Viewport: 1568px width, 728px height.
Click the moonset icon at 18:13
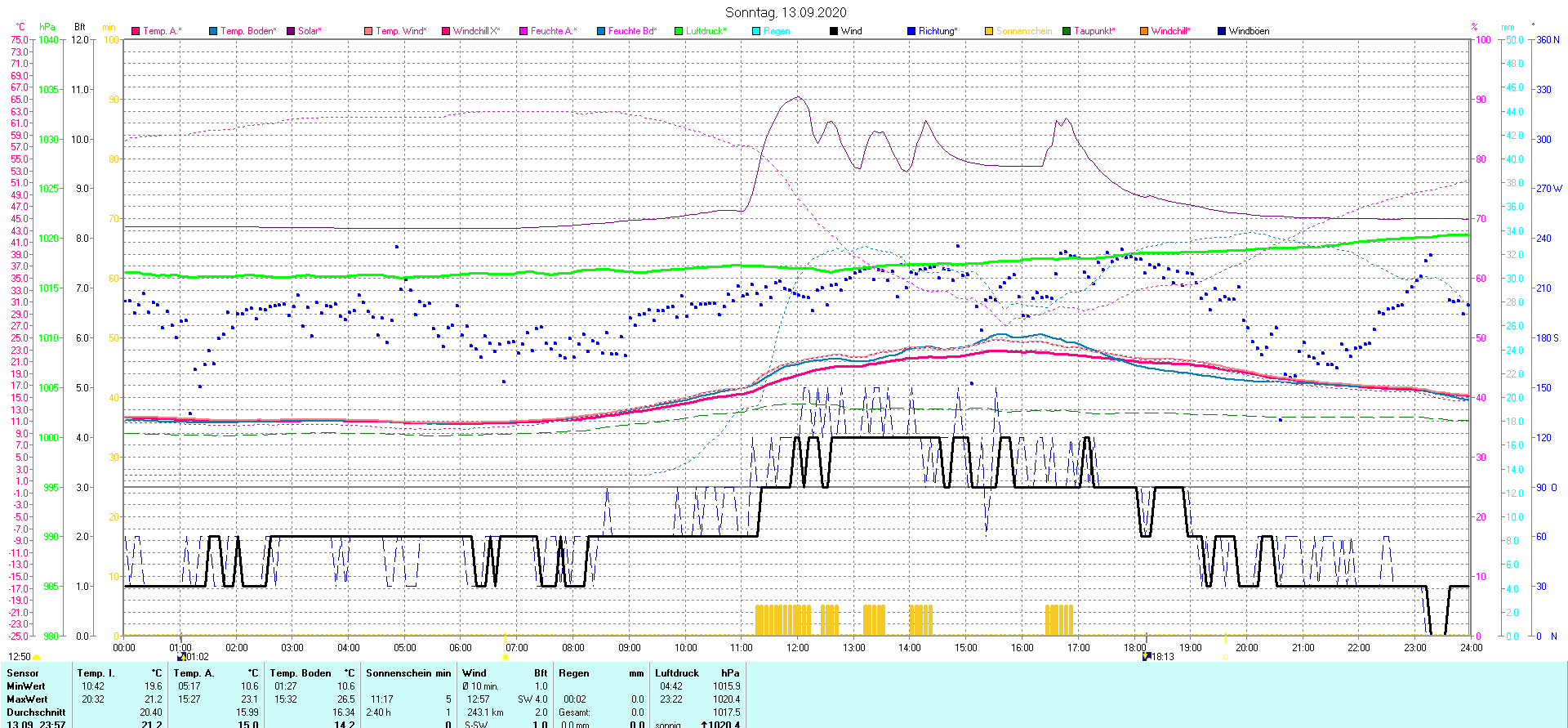pos(1147,656)
